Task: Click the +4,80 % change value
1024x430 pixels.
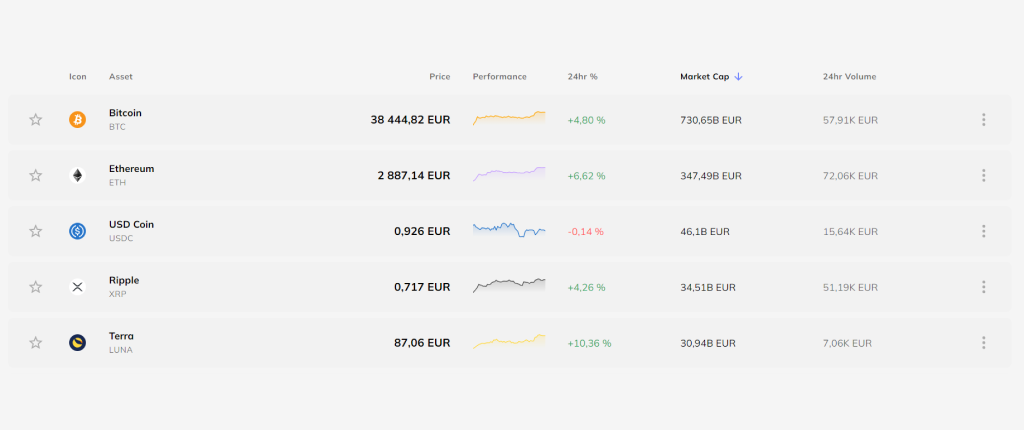Action: click(586, 120)
